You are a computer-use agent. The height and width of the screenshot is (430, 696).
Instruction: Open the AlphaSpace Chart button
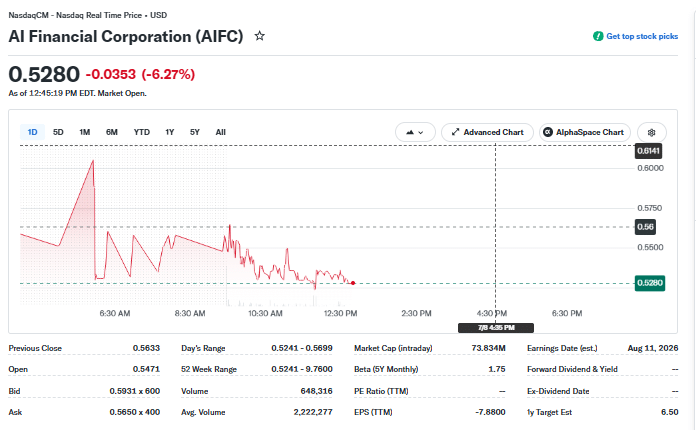(585, 132)
